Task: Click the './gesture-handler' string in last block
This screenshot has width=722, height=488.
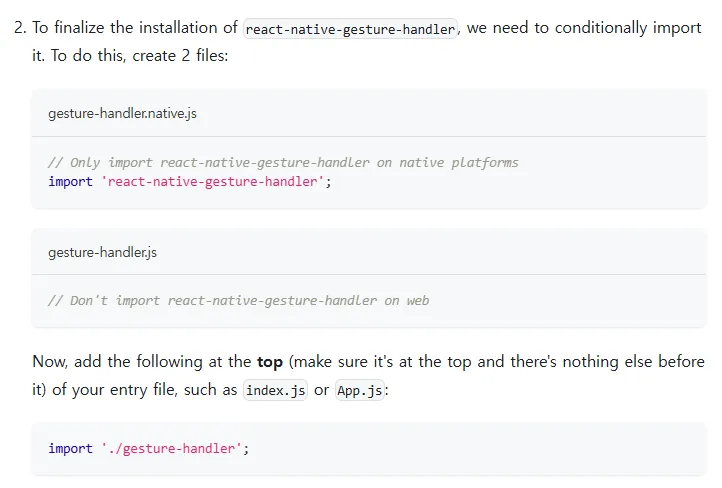Action: [x=172, y=448]
